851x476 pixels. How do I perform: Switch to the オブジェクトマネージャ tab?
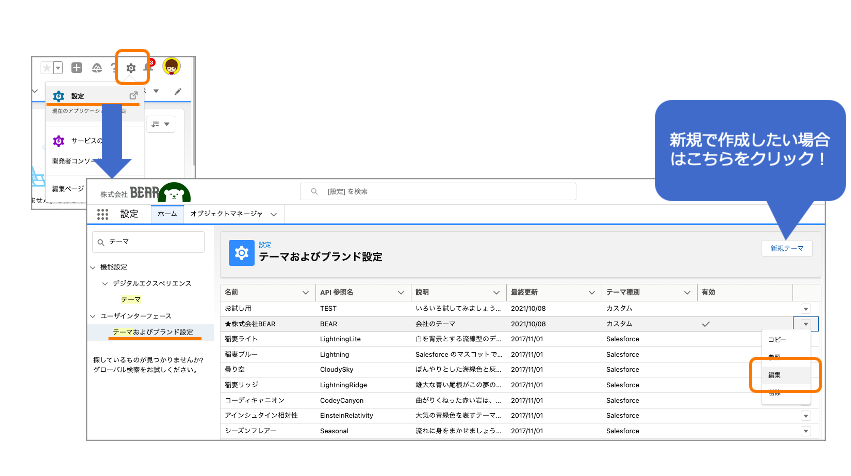pos(226,214)
